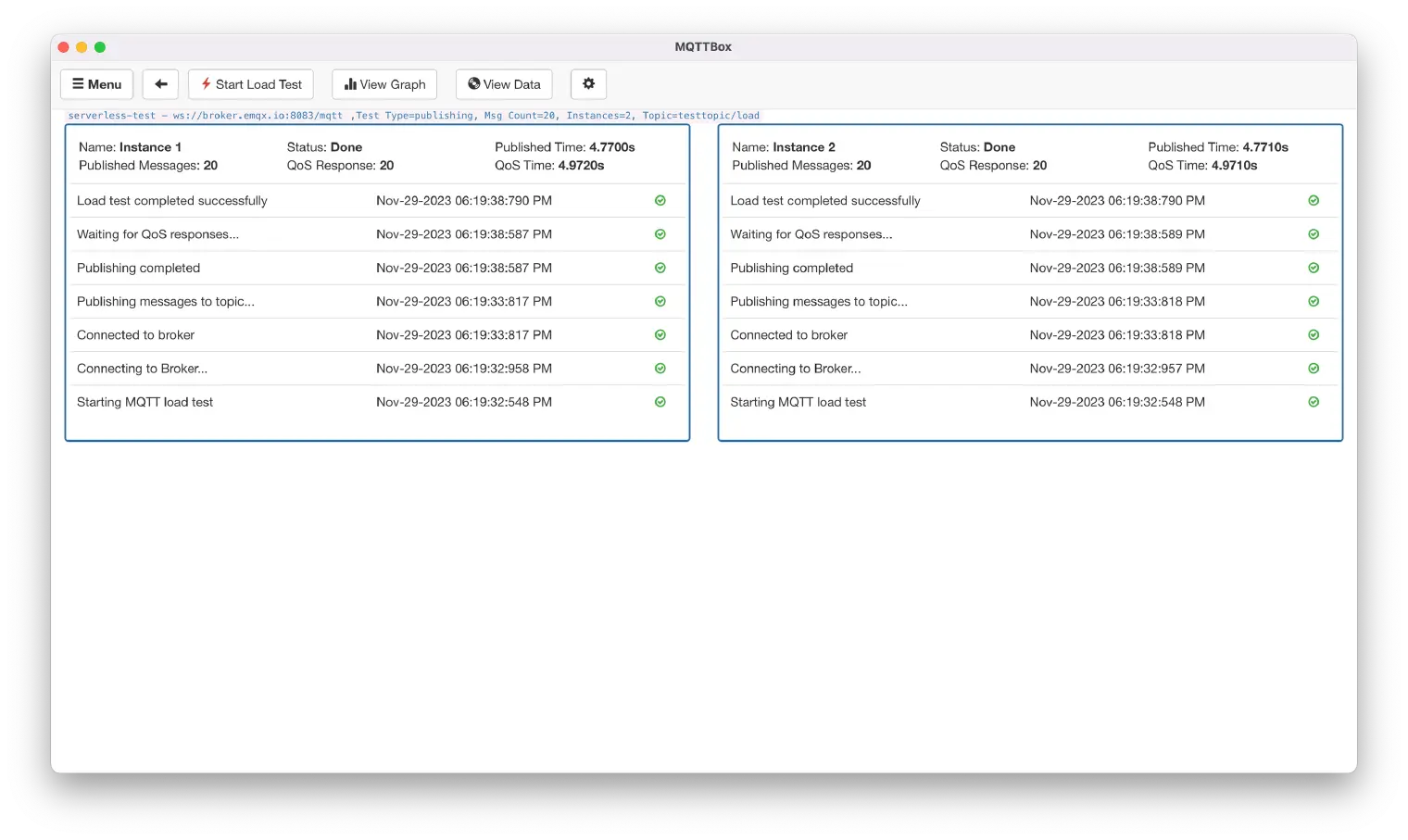Click the green macOS fullscreen button

[x=100, y=47]
